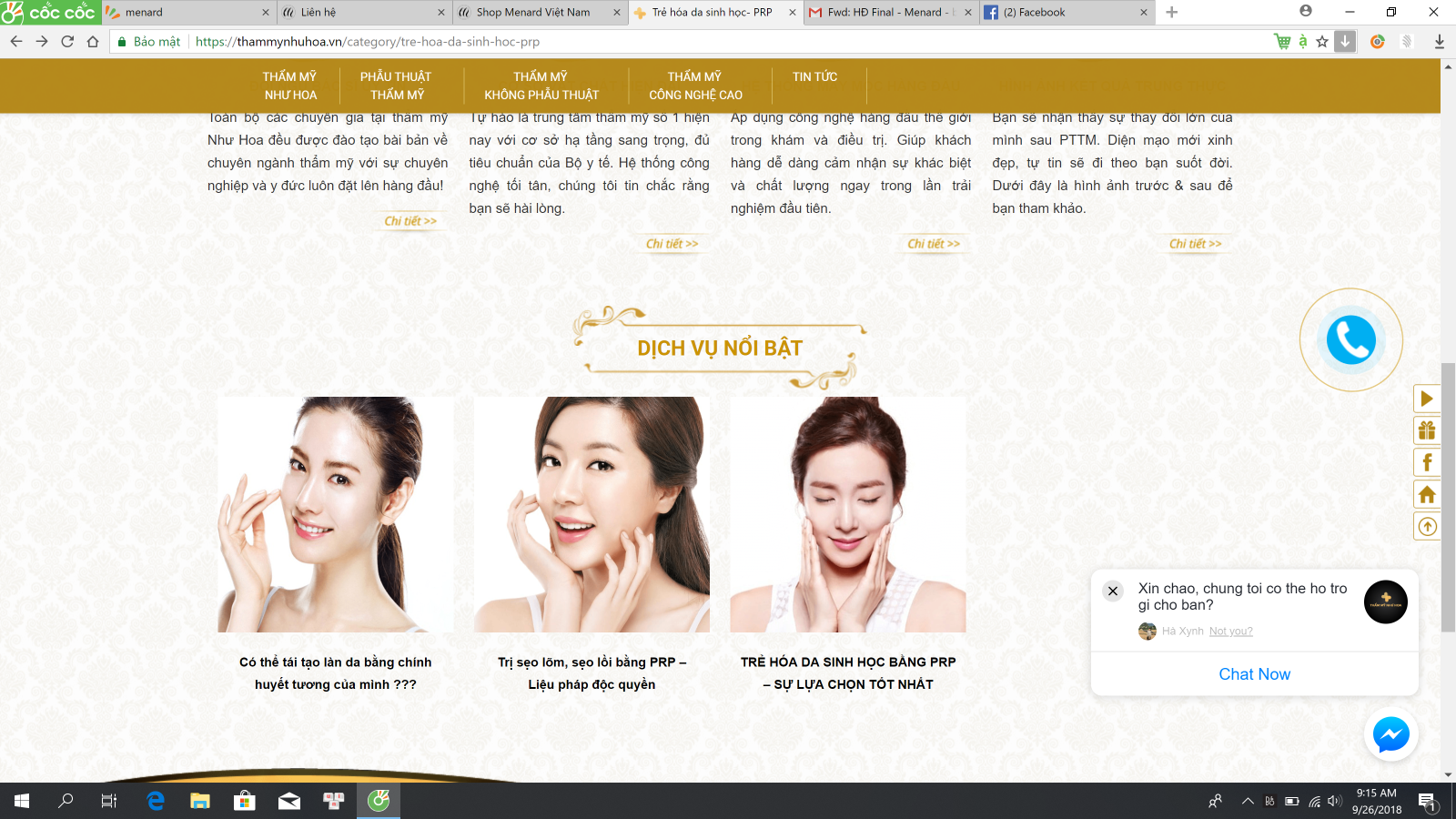Open the Facebook sidebar icon

(x=1426, y=462)
